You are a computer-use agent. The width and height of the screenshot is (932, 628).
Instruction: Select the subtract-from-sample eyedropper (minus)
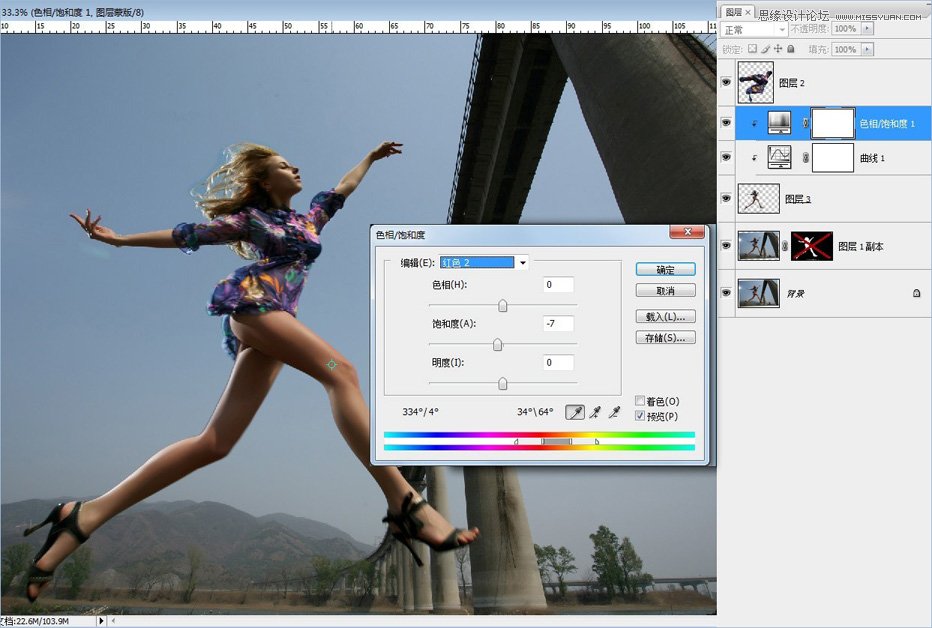pos(615,412)
